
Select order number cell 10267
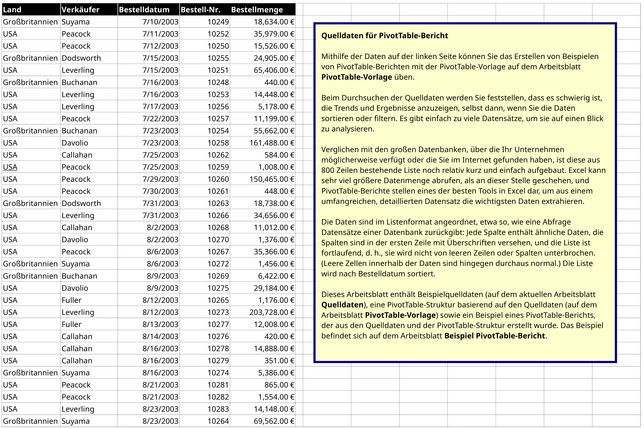tap(205, 252)
